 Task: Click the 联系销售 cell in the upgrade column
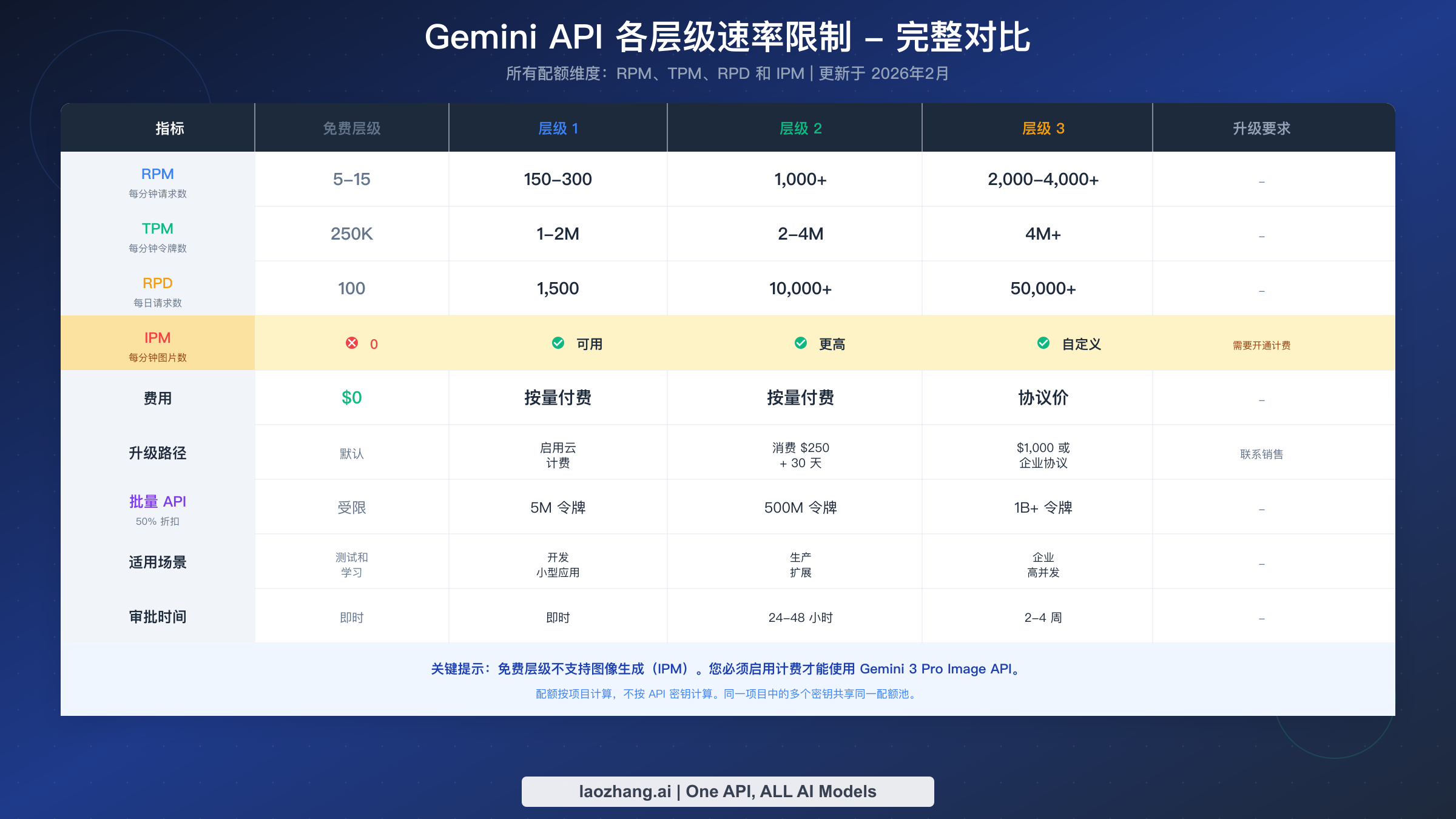tap(1262, 453)
